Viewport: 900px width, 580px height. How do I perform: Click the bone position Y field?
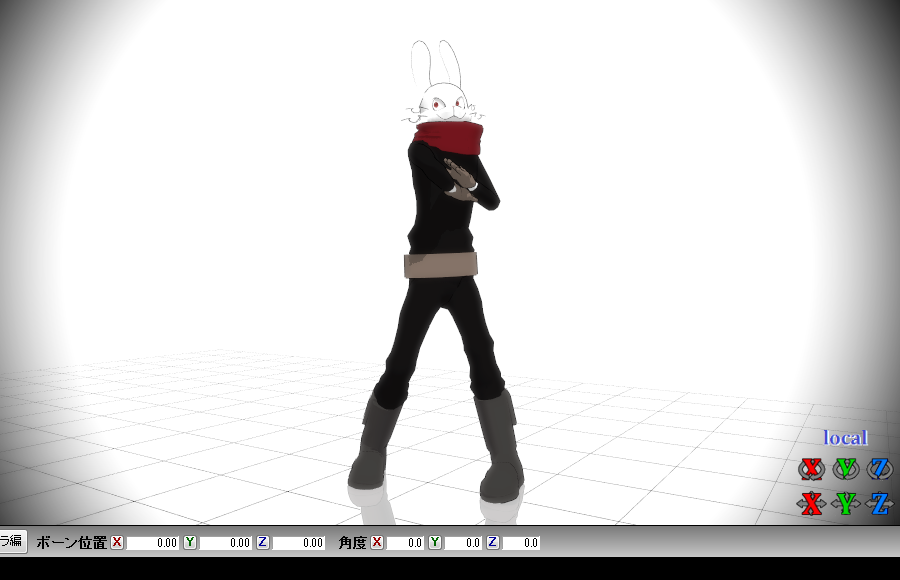226,543
